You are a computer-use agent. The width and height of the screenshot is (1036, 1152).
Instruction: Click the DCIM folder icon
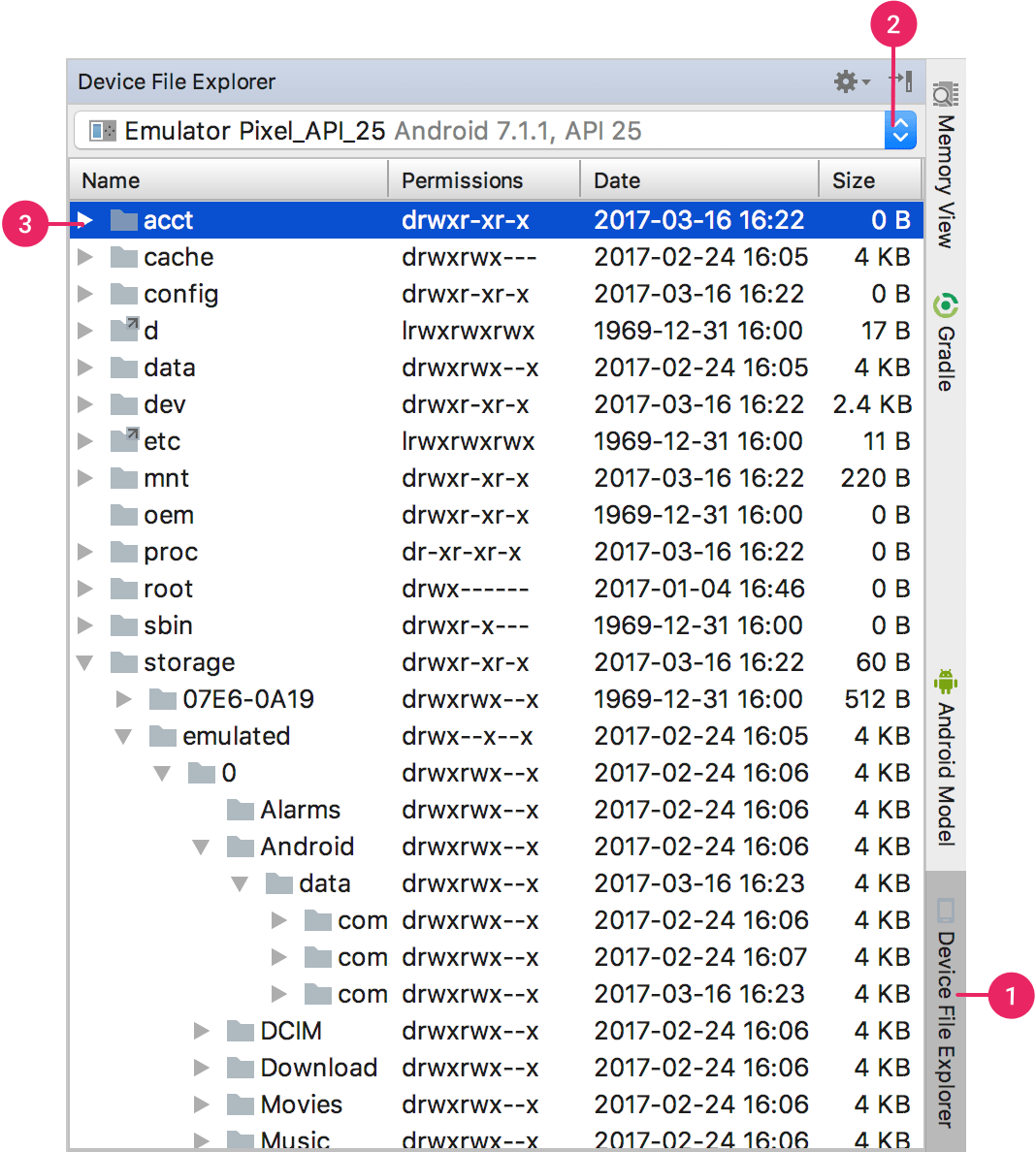click(x=239, y=1031)
